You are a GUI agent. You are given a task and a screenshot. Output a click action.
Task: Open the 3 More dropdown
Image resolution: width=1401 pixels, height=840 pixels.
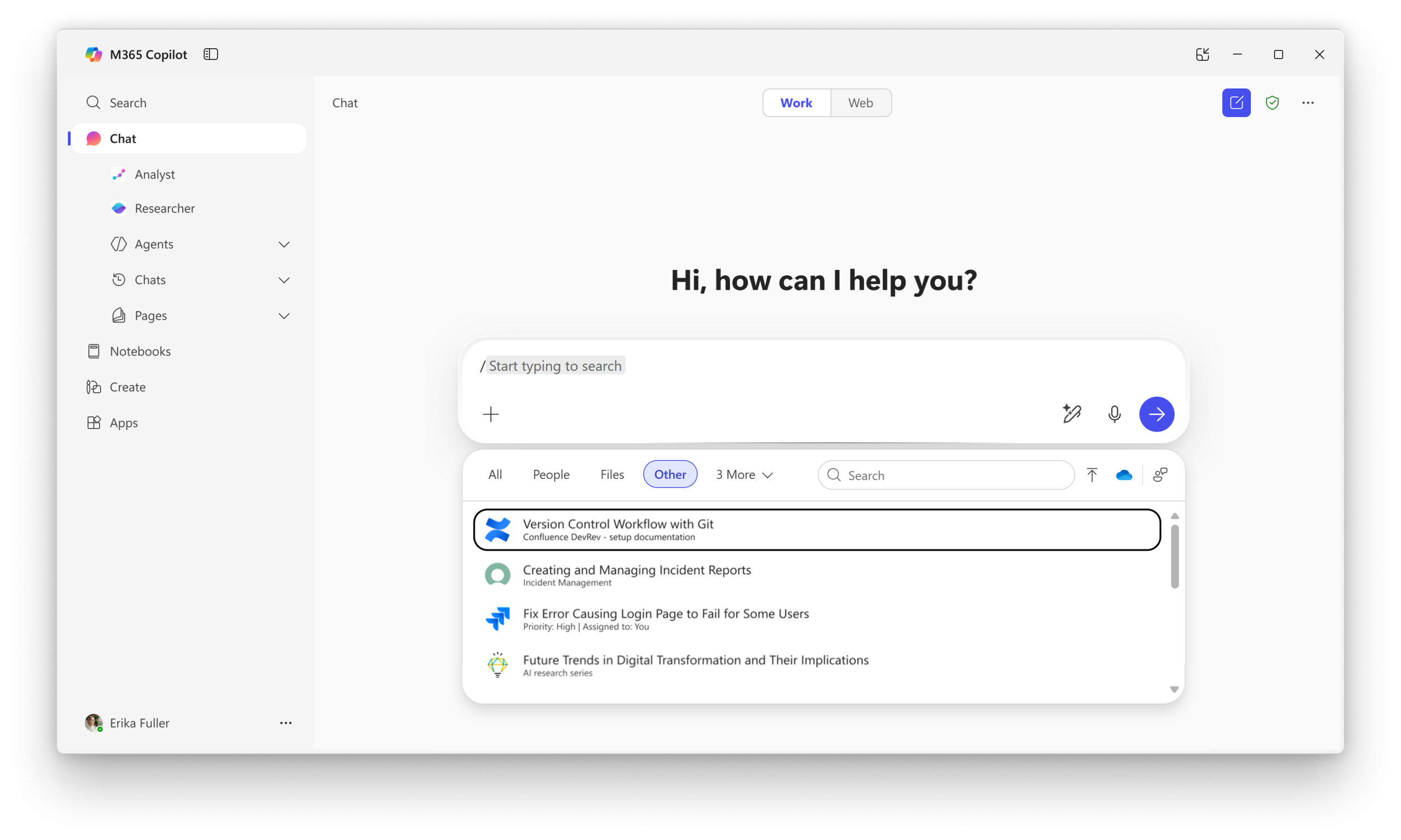click(x=744, y=474)
